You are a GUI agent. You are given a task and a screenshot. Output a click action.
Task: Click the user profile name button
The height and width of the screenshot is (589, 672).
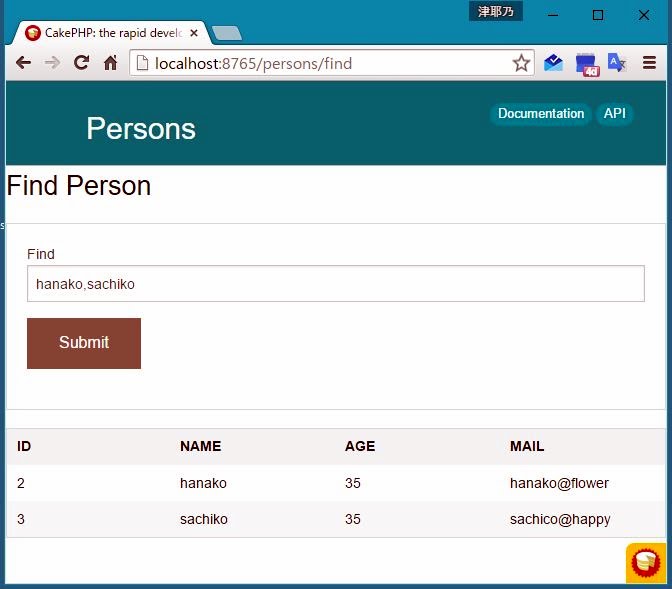496,12
